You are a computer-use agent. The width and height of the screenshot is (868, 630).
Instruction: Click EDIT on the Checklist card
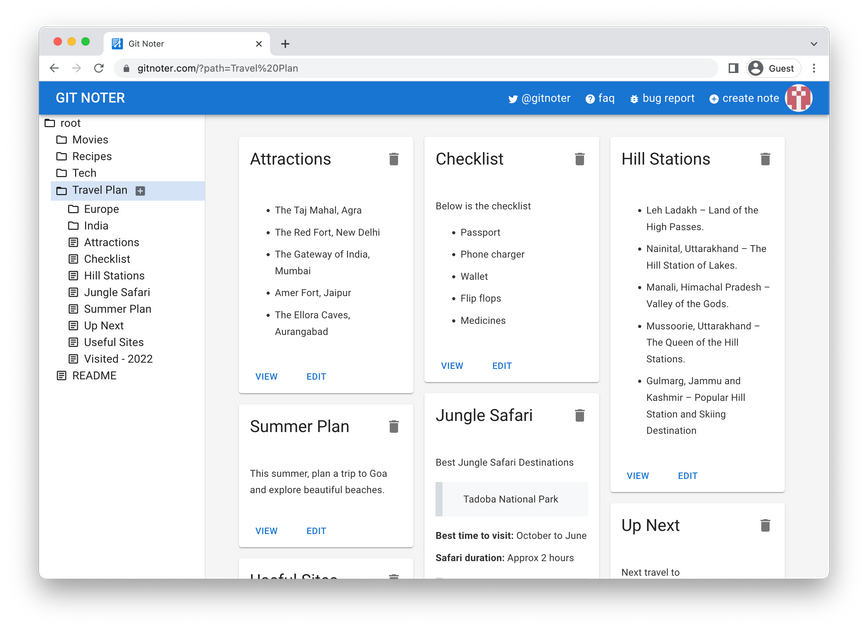pos(502,366)
